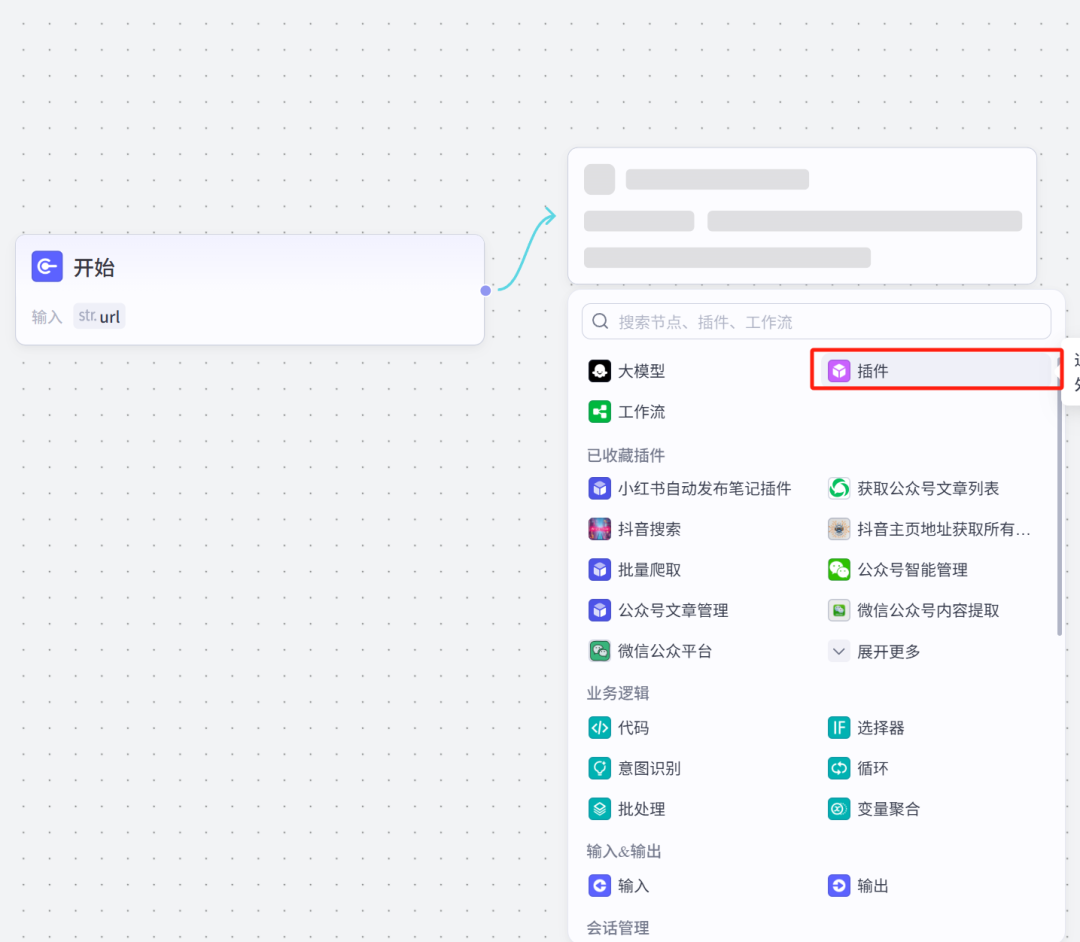This screenshot has width=1080, height=942.
Task: Click the 选择器 IF icon
Action: coord(838,728)
